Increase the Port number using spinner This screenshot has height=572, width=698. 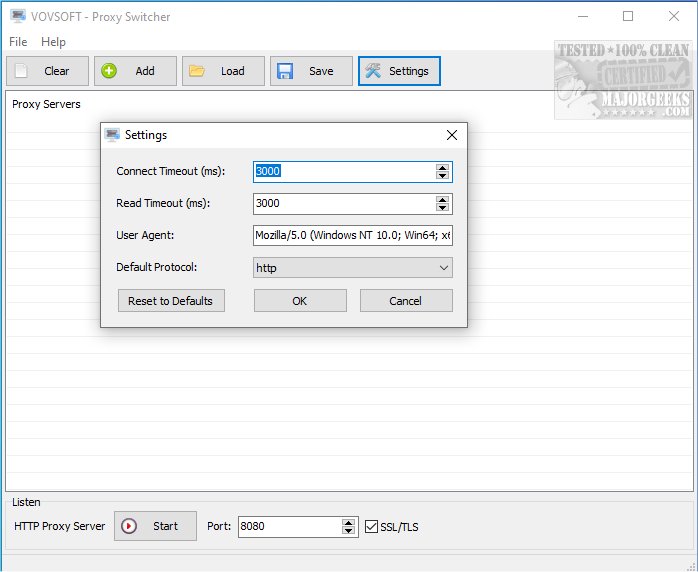tap(348, 522)
